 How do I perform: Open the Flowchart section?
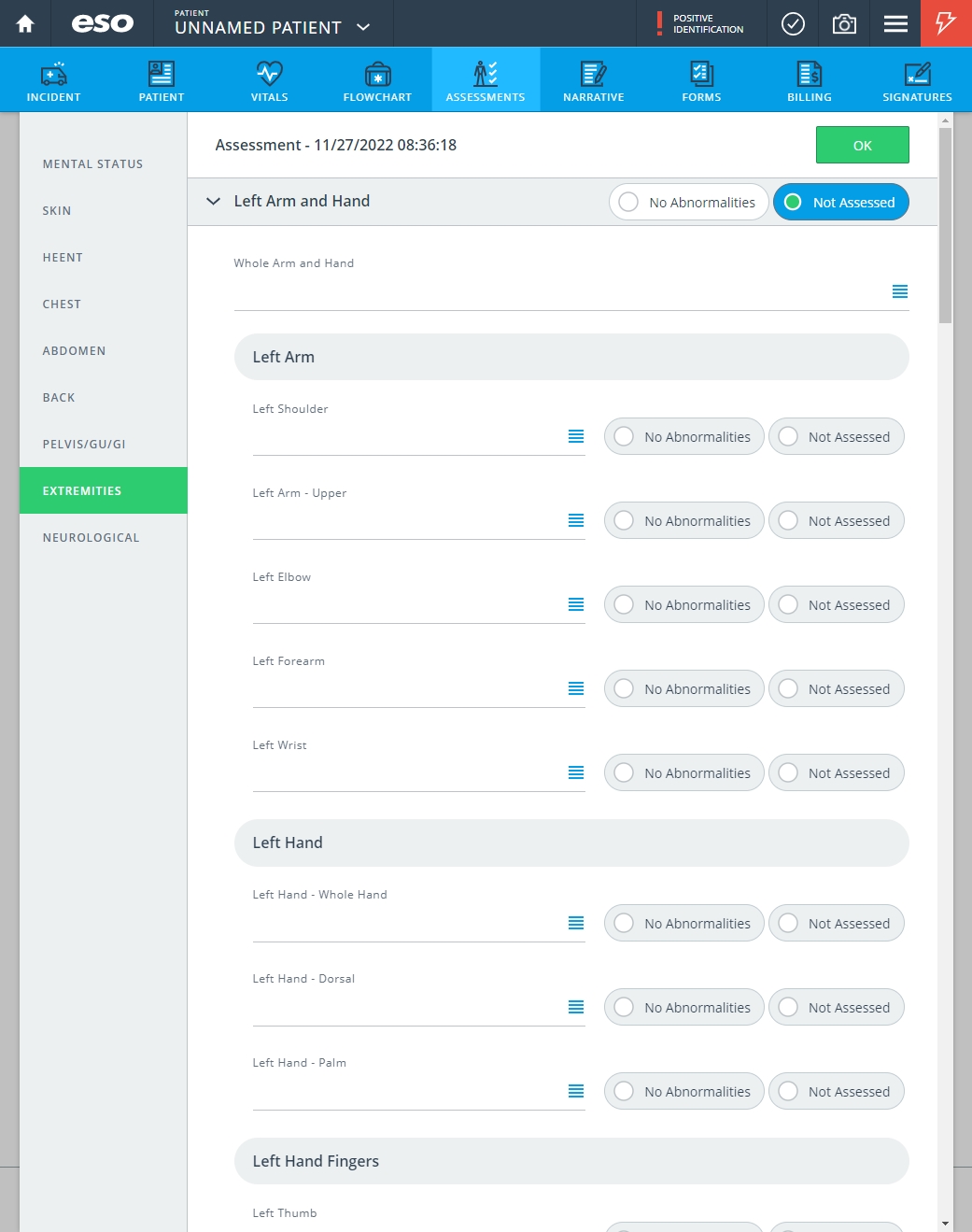(x=377, y=80)
